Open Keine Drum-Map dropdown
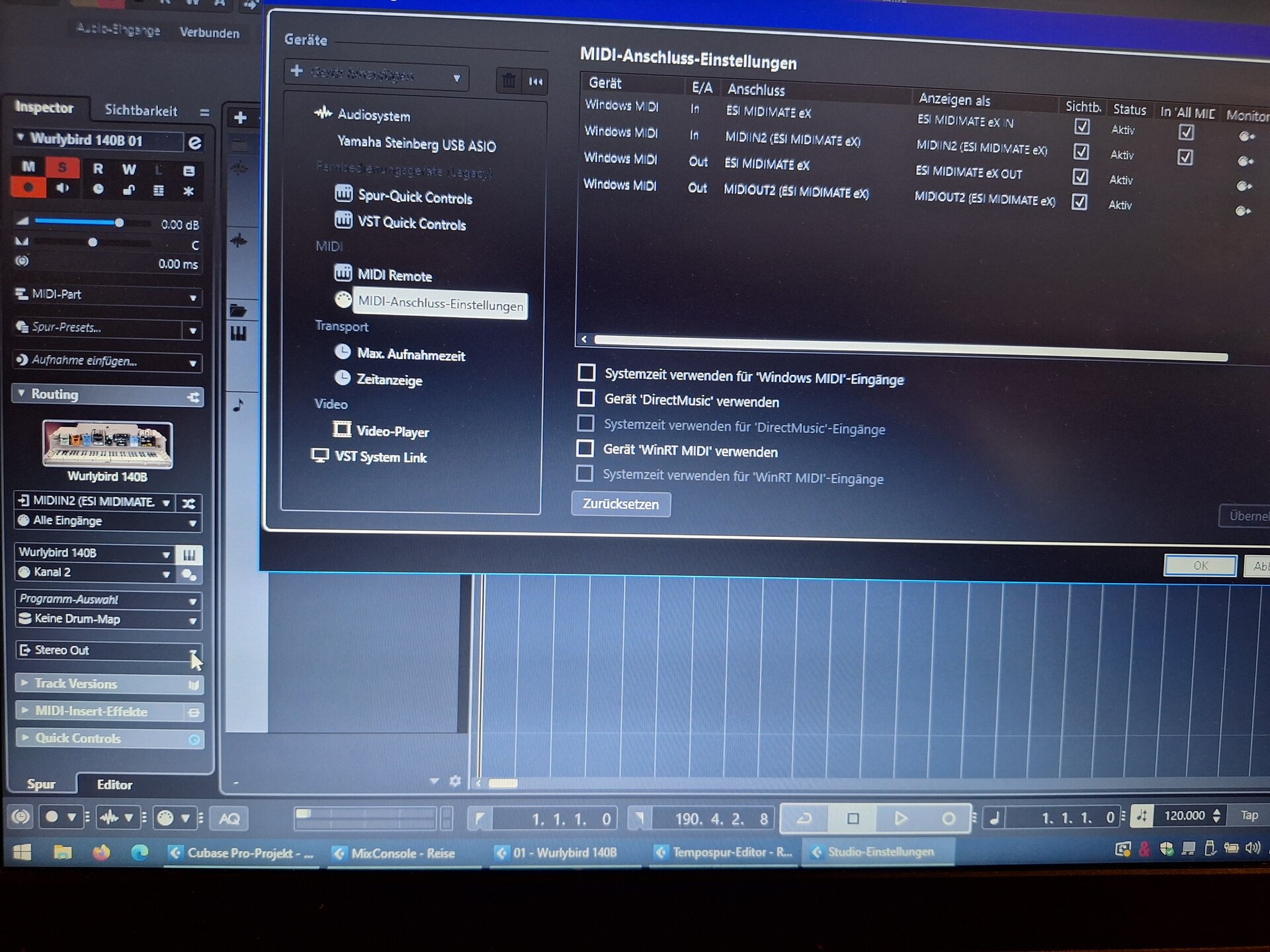The image size is (1270, 952). pos(108,619)
